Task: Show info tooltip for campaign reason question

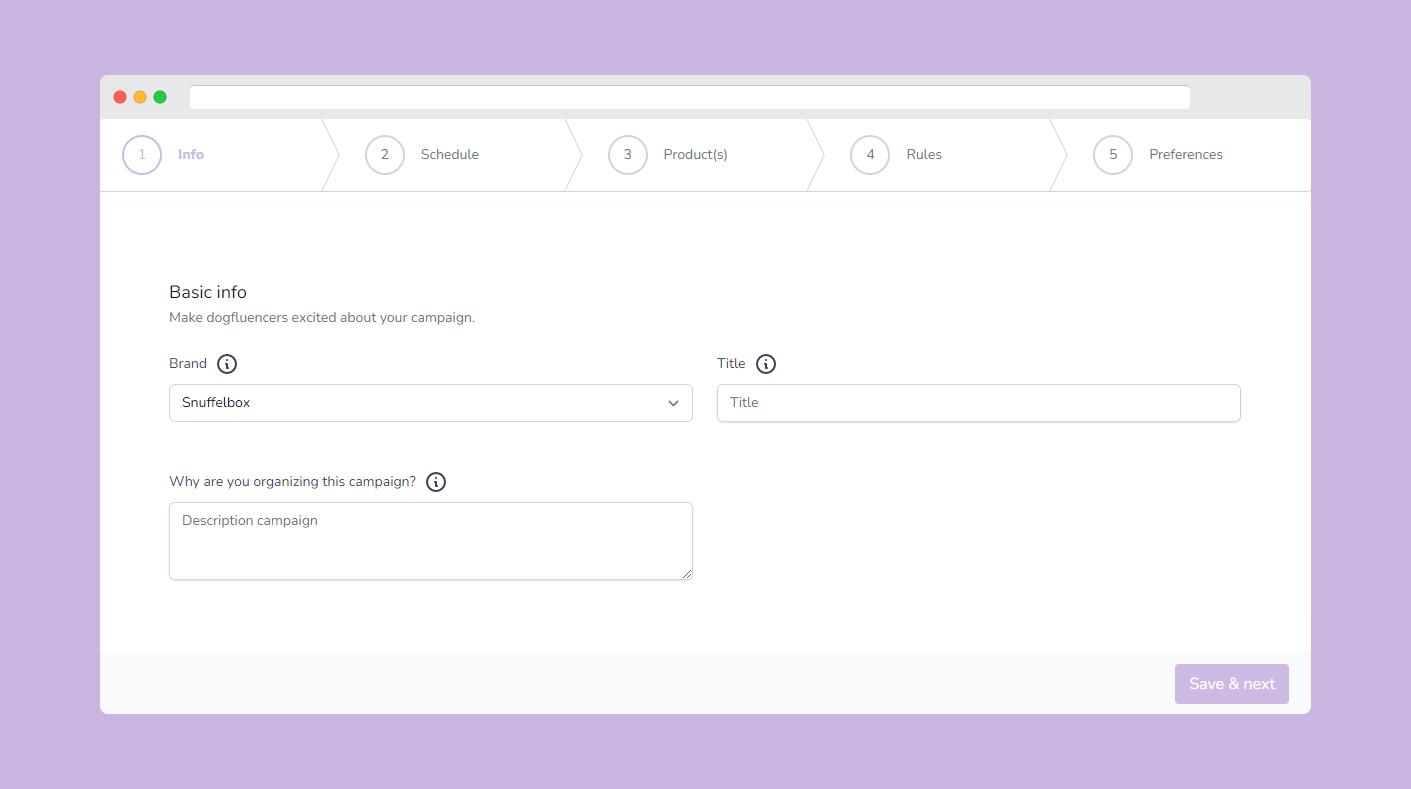Action: (x=436, y=482)
